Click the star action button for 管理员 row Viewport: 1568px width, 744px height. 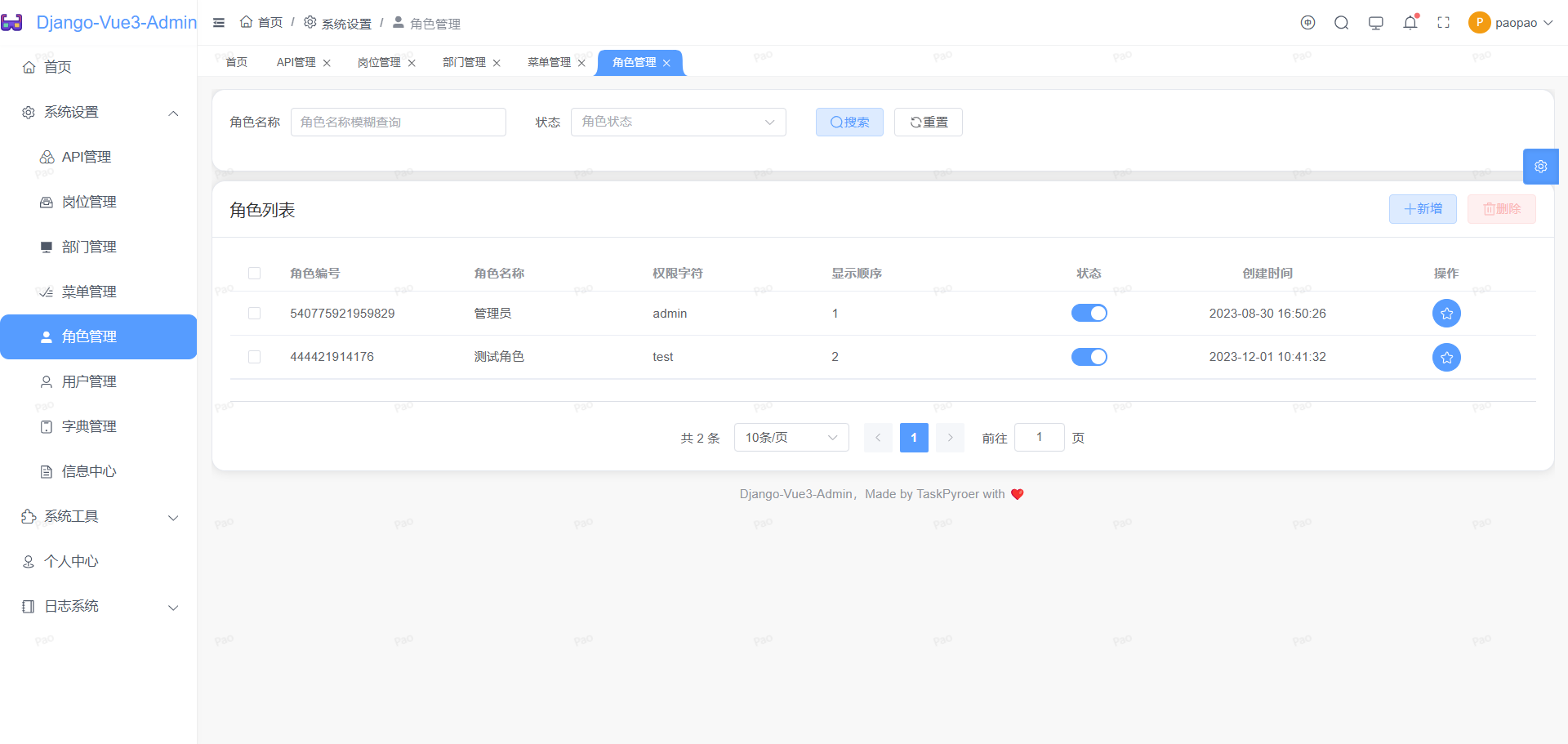pyautogui.click(x=1446, y=314)
